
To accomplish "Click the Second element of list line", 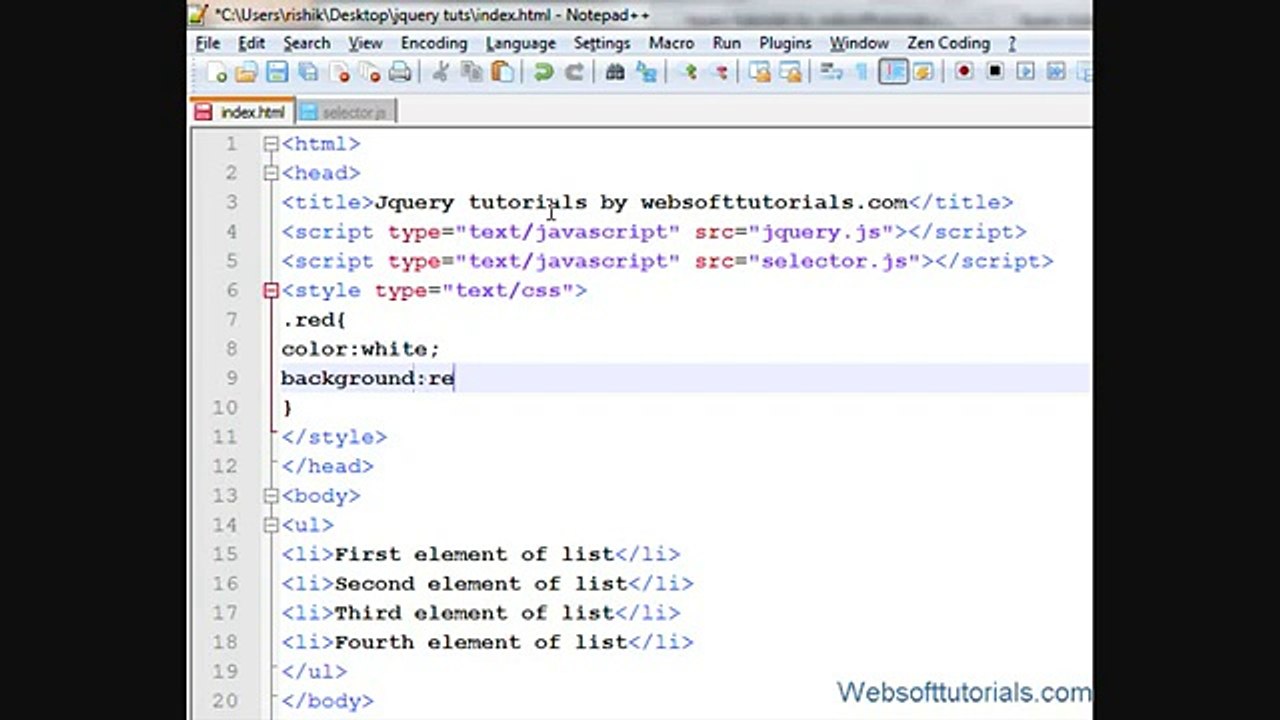I will pyautogui.click(x=487, y=584).
